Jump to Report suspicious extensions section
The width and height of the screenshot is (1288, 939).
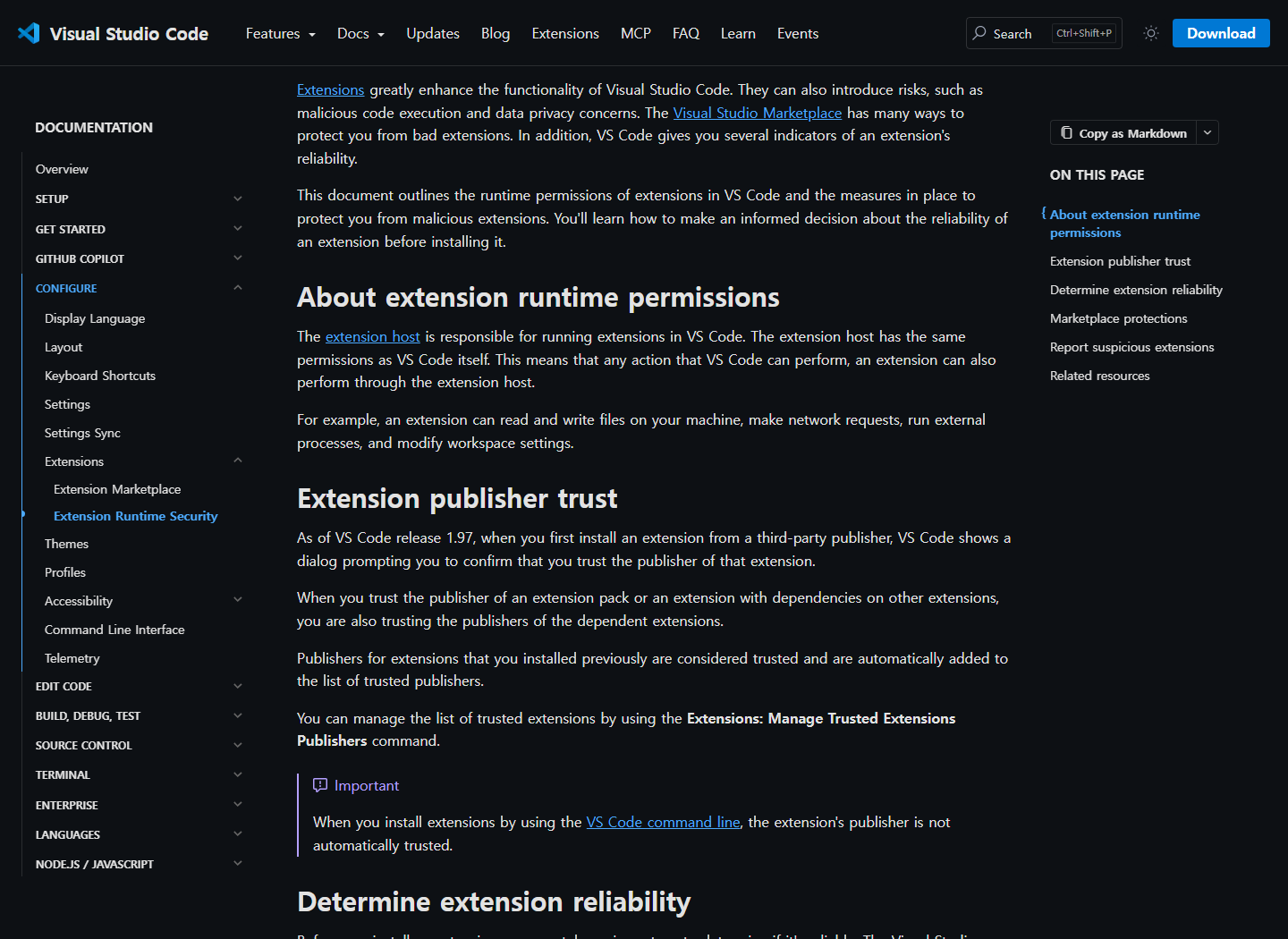[1132, 347]
